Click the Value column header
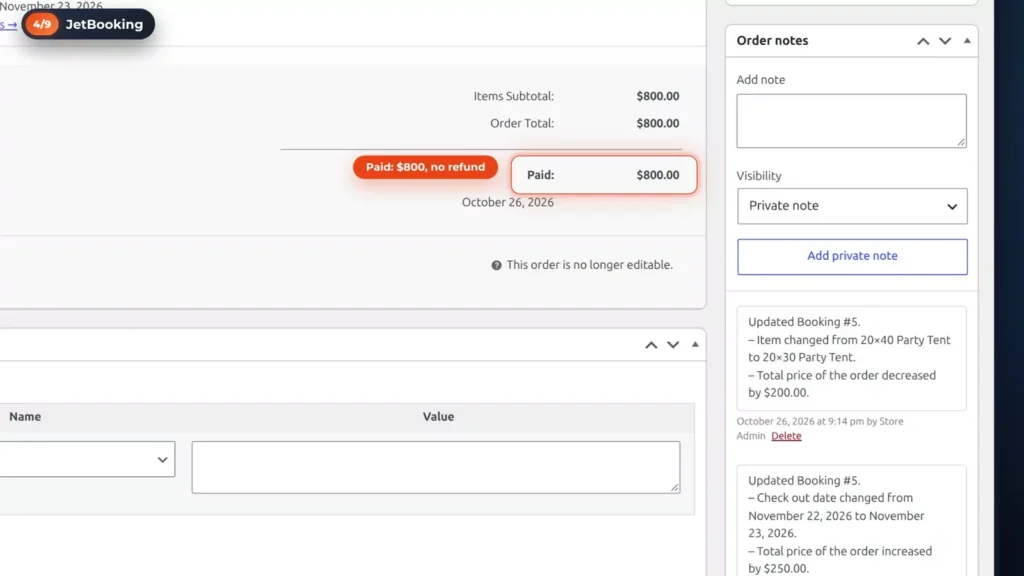Image resolution: width=1024 pixels, height=576 pixels. tap(438, 417)
